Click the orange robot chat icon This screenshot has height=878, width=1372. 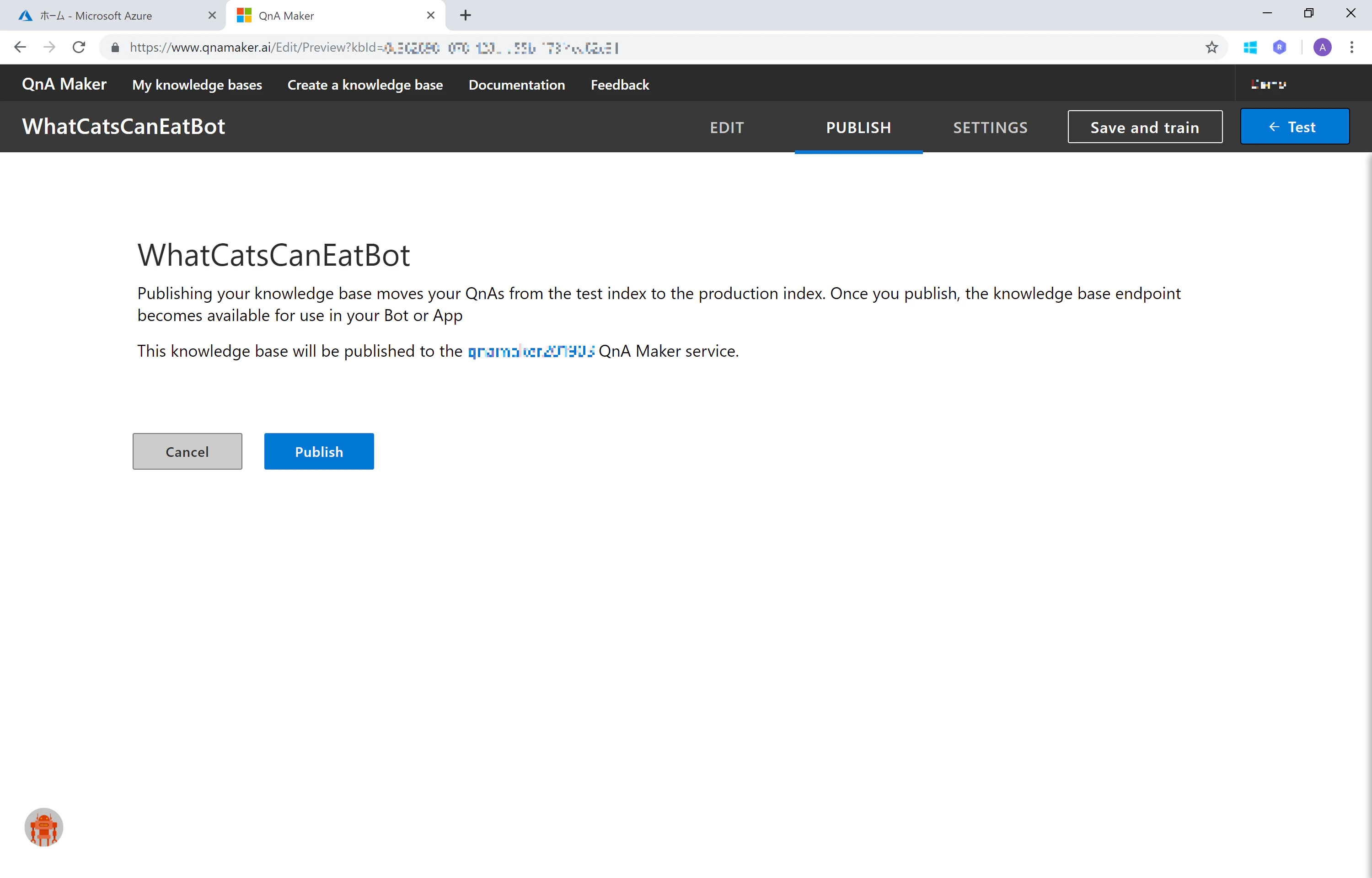[44, 827]
